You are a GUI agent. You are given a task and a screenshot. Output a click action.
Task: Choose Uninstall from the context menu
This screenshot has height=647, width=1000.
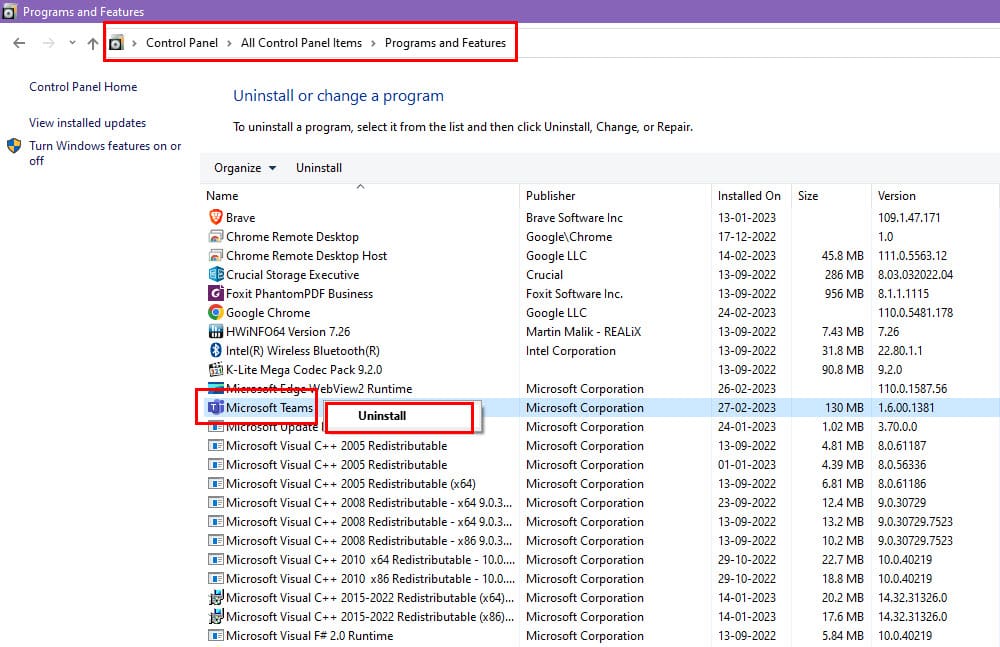382,416
